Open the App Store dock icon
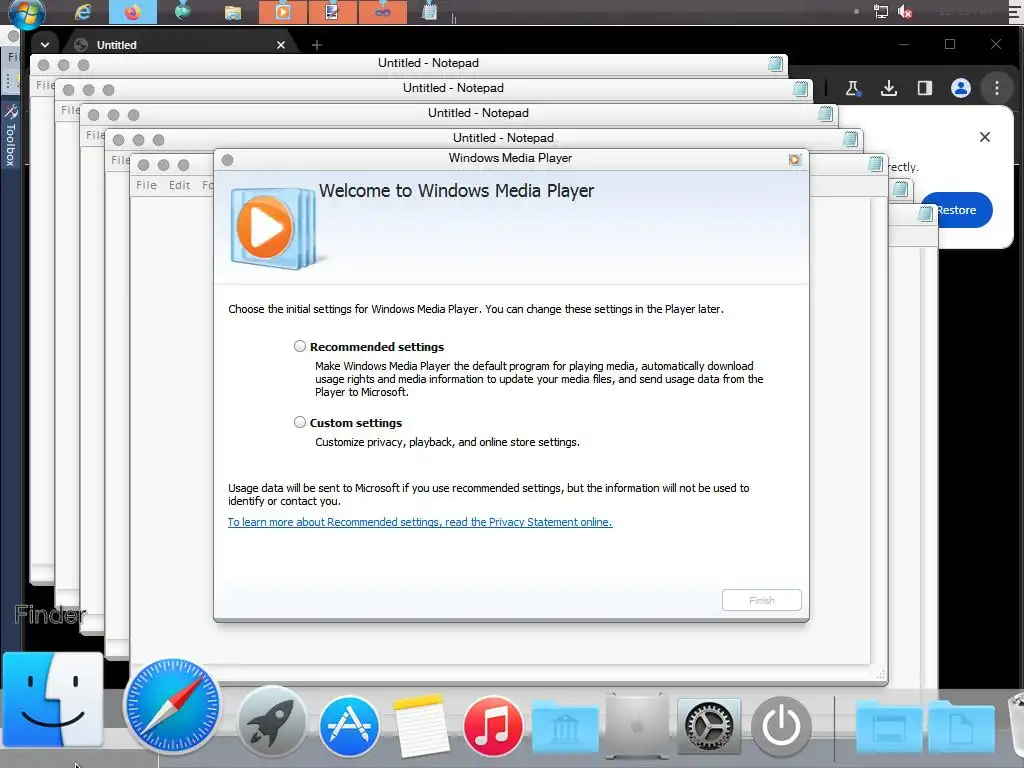Screen dimensions: 1024x768 (x=349, y=726)
